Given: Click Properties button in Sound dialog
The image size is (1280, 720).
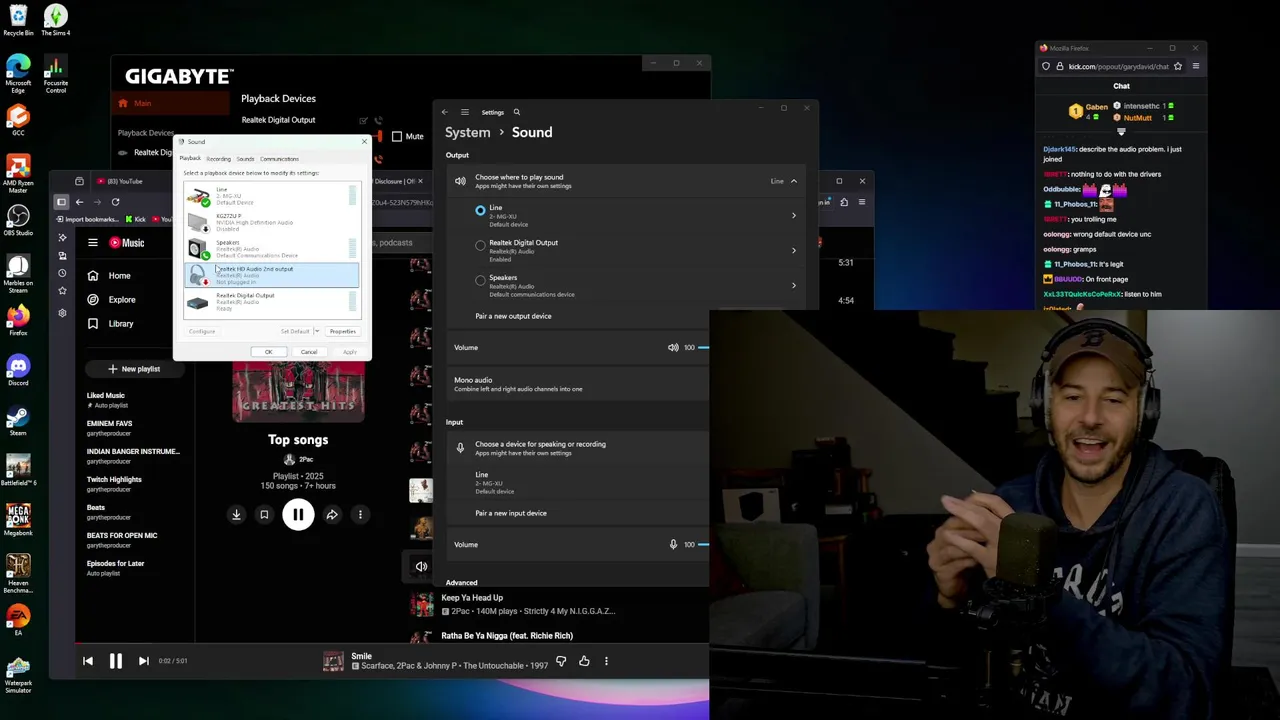Looking at the screenshot, I should click(x=342, y=331).
